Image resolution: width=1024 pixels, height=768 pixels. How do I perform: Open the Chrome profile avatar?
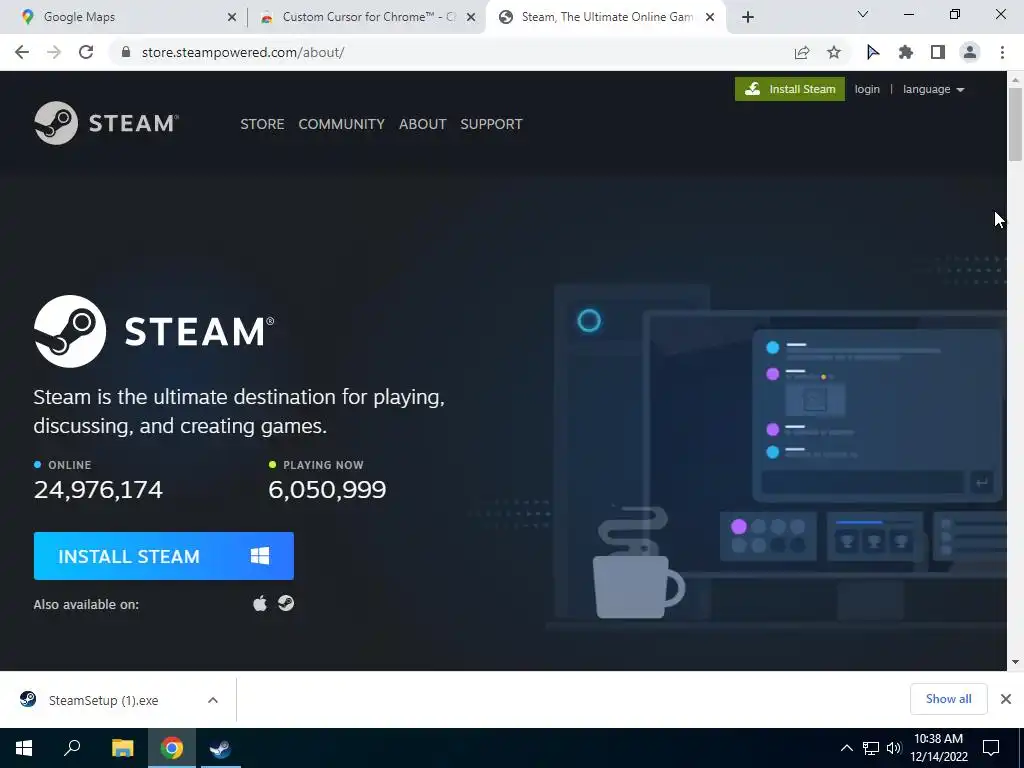tap(970, 52)
